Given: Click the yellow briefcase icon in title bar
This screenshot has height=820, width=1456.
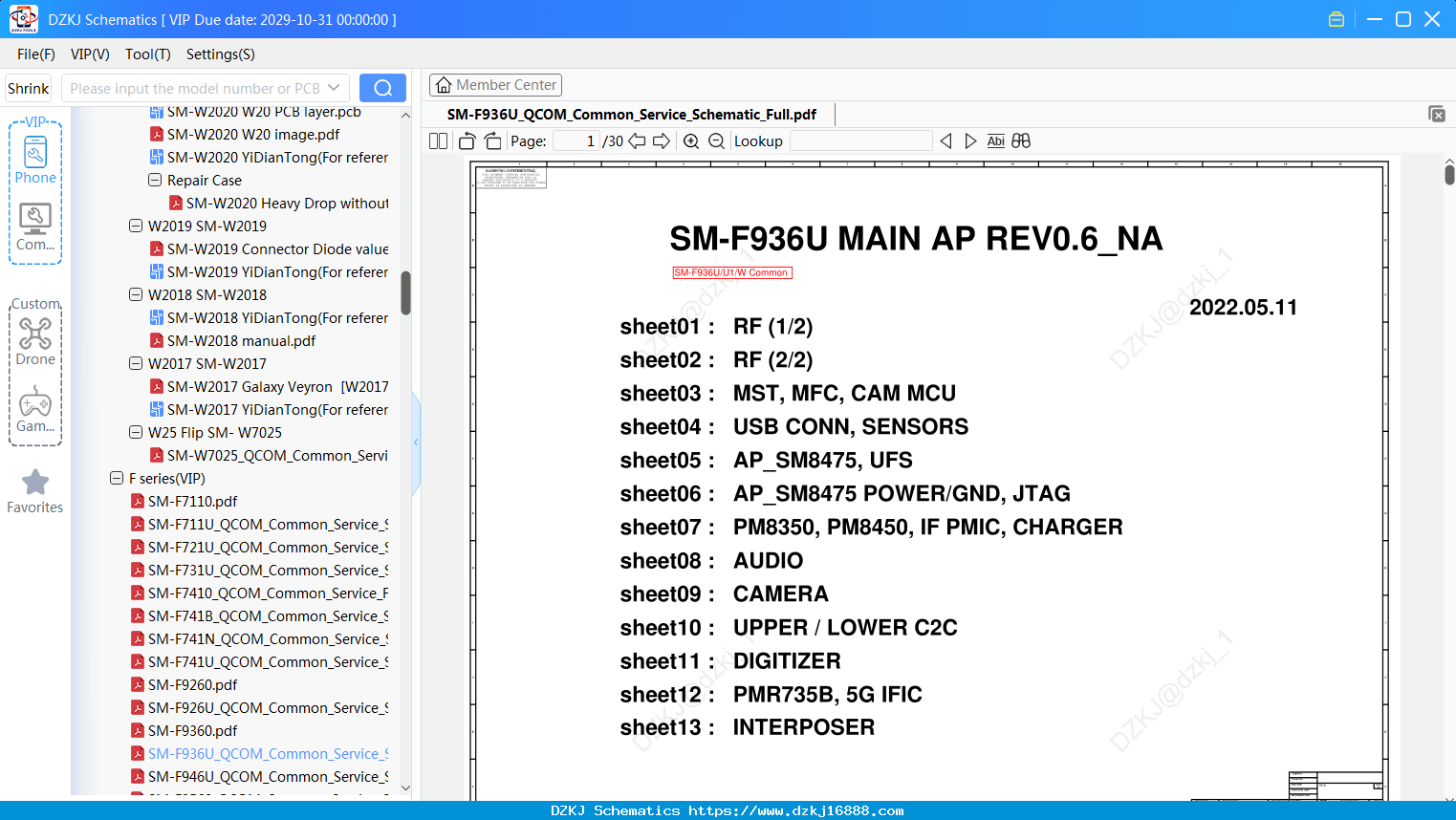Looking at the screenshot, I should point(1336,19).
